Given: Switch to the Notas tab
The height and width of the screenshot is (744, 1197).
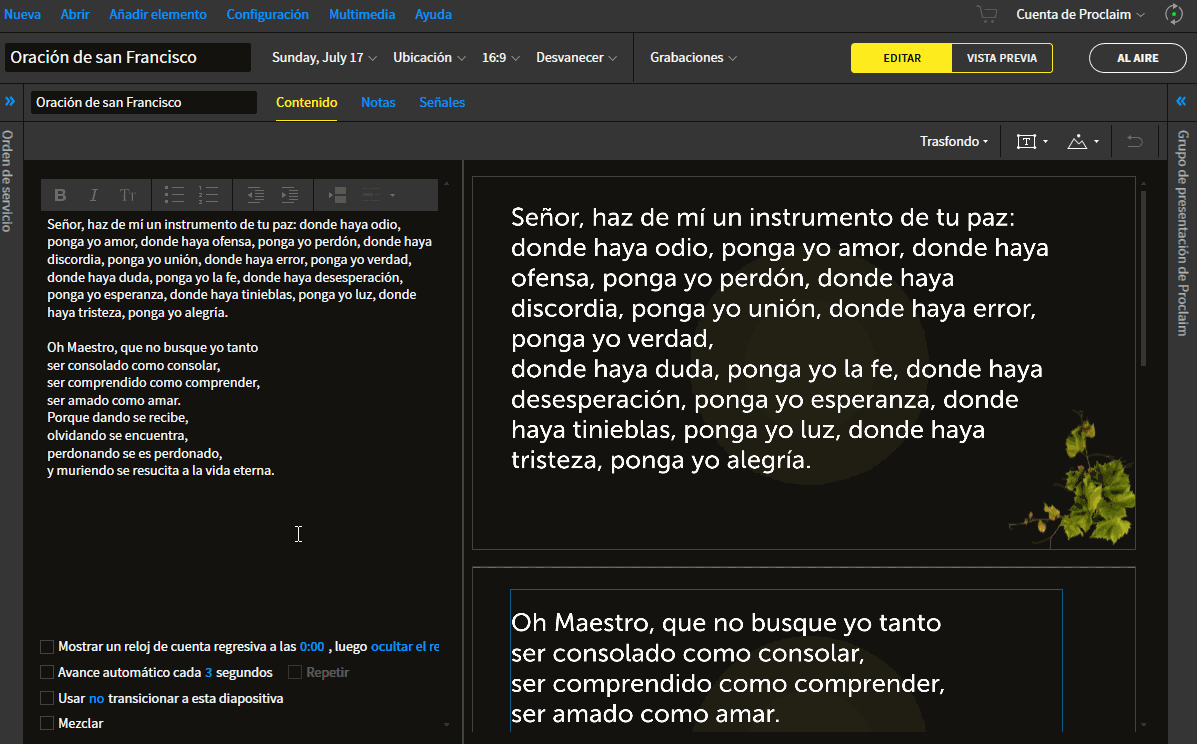Looking at the screenshot, I should coord(378,102).
